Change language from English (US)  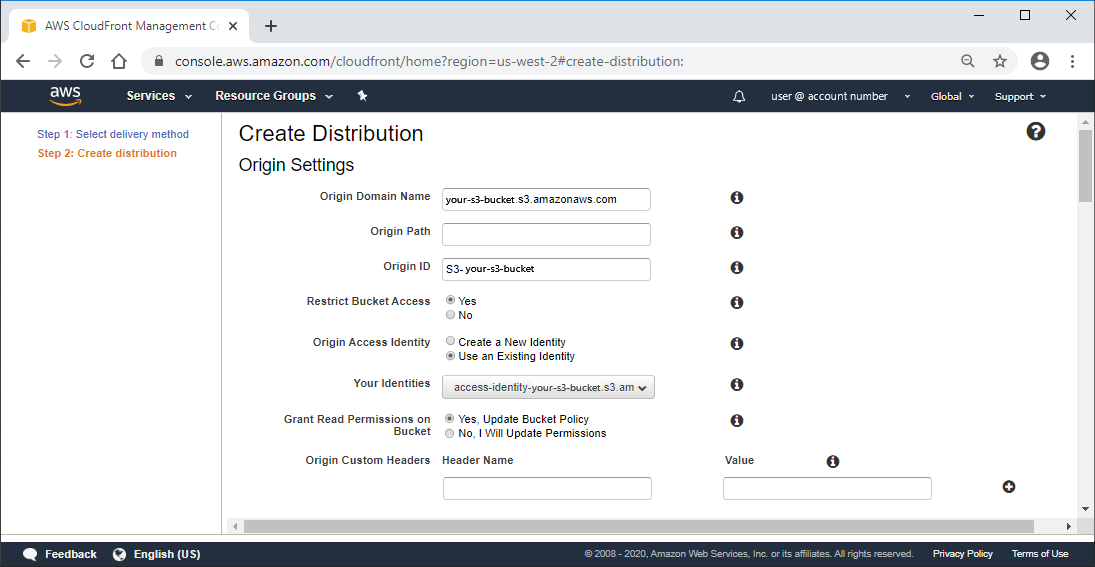[x=167, y=554]
